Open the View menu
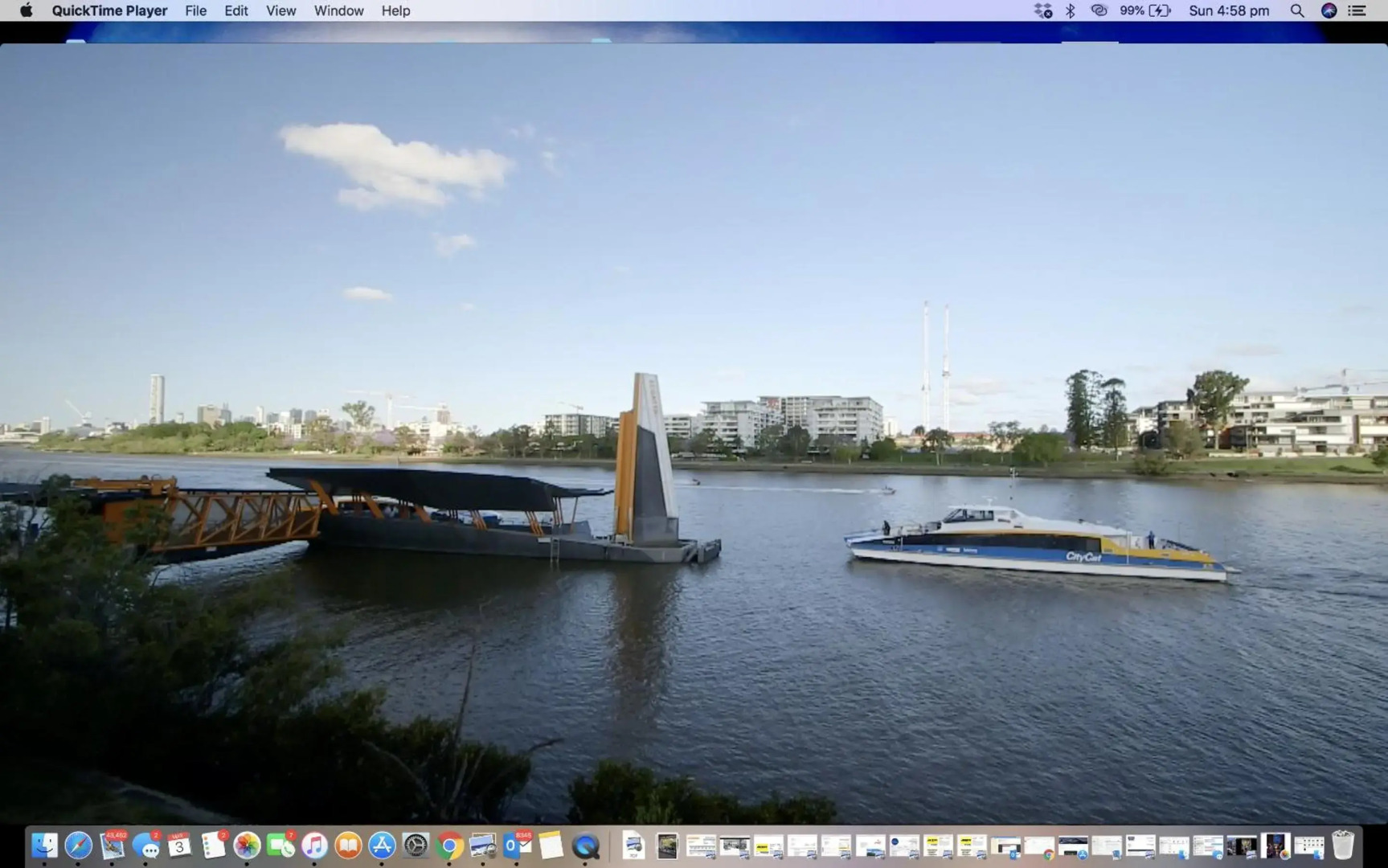This screenshot has width=1388, height=868. click(x=280, y=10)
